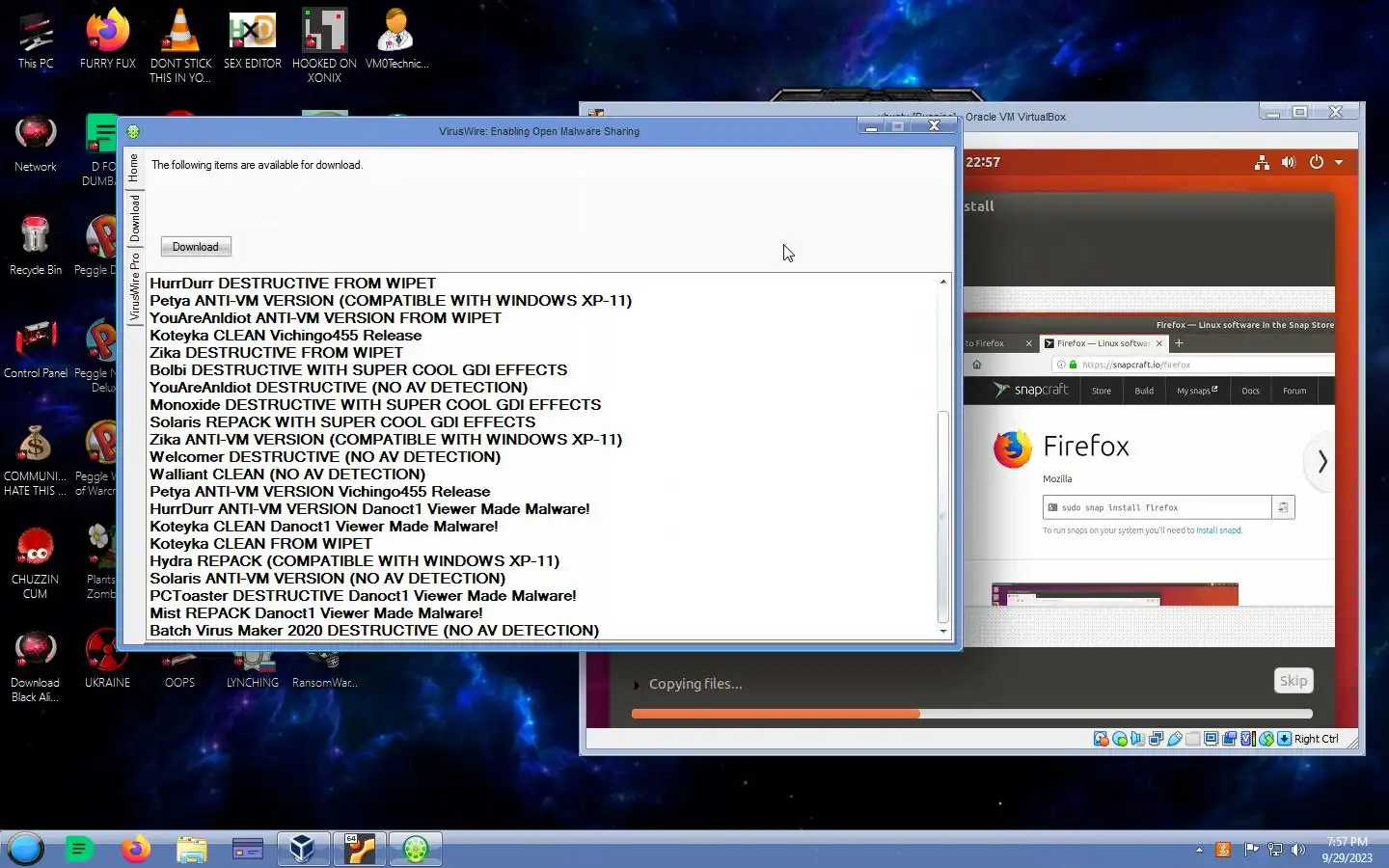Click sudo snap install firefox field
The height and width of the screenshot is (868, 1389).
click(1157, 507)
